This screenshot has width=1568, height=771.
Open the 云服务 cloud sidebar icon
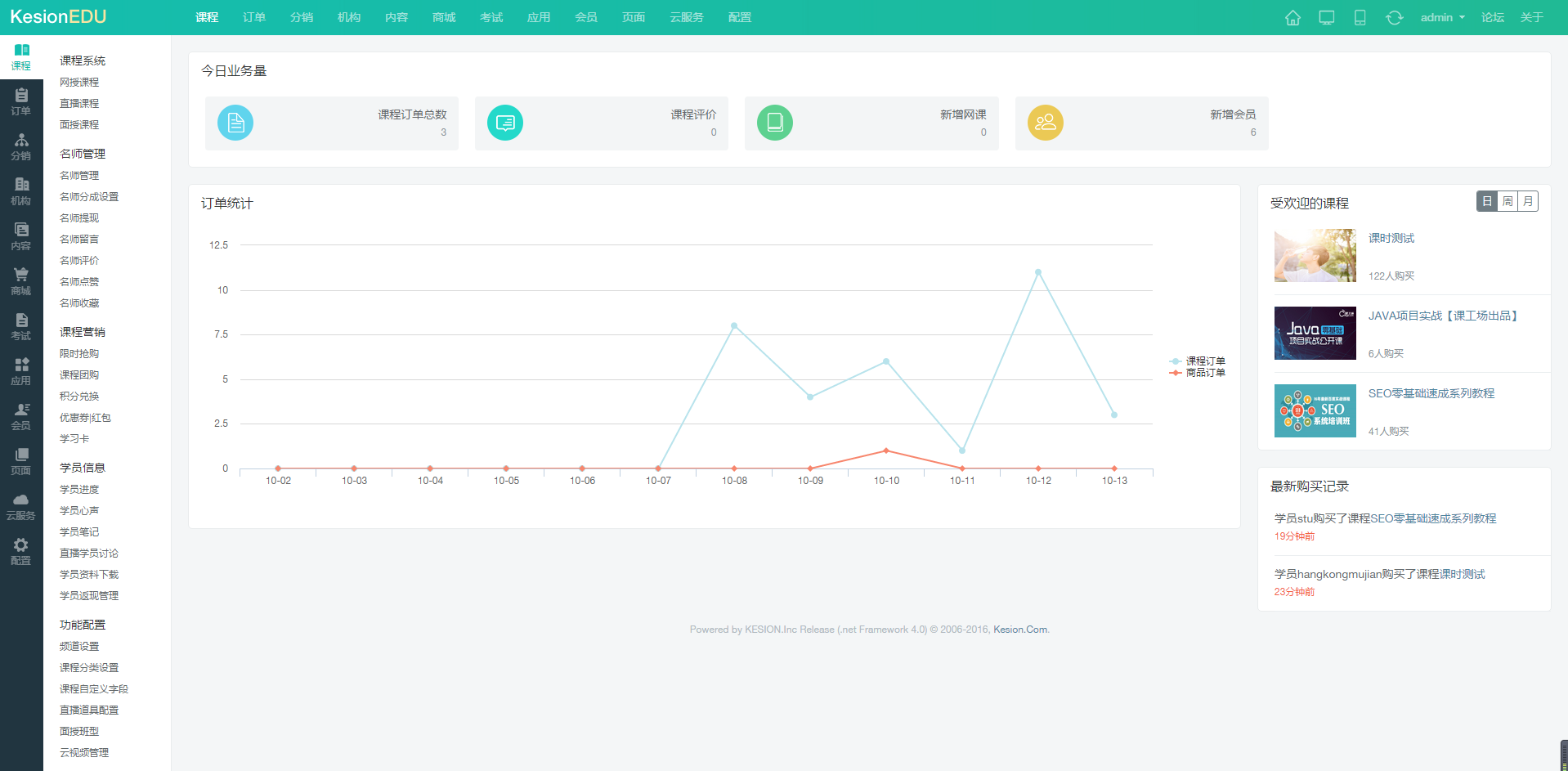21,507
